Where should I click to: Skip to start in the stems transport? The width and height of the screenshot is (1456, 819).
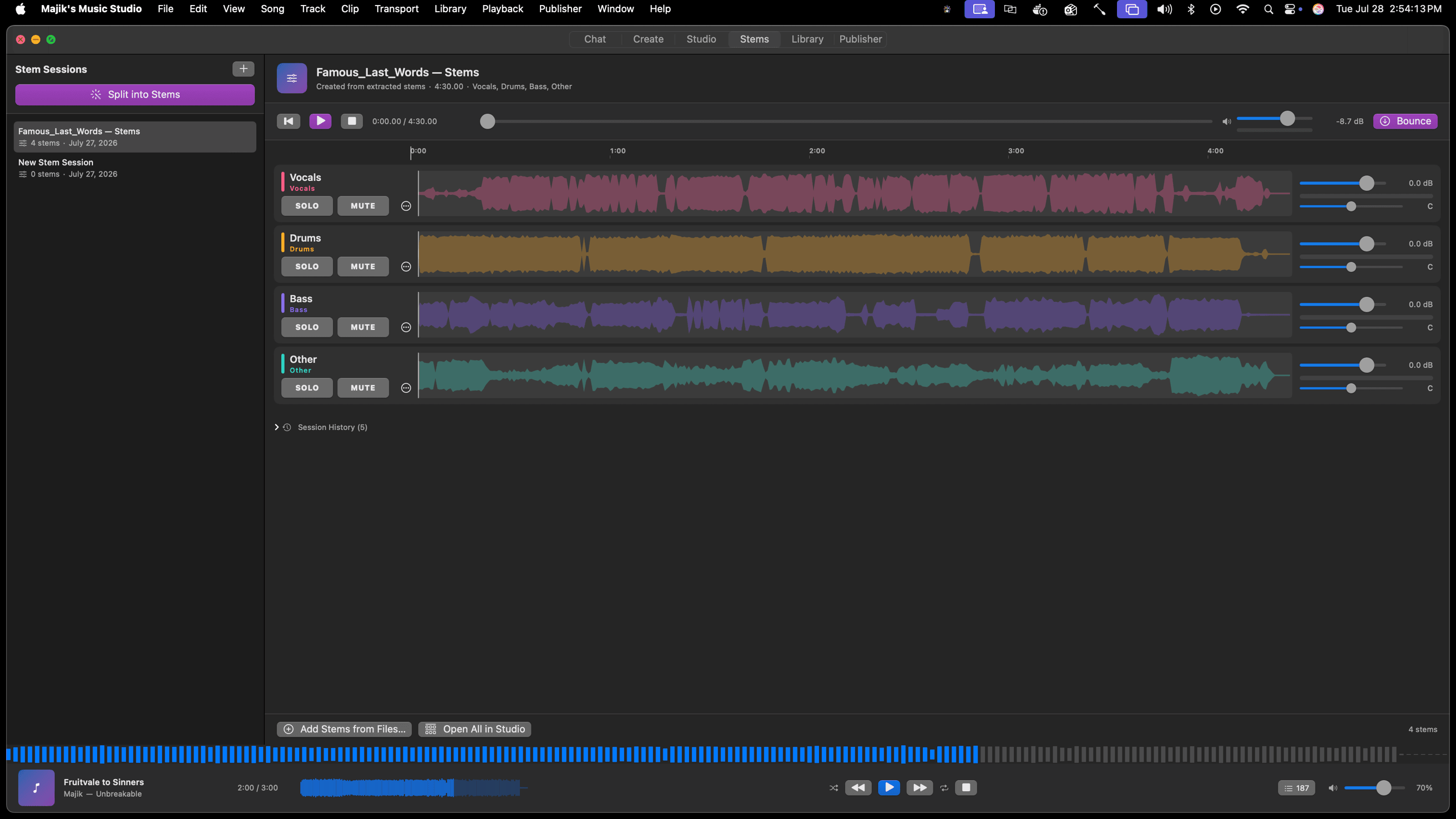289,121
